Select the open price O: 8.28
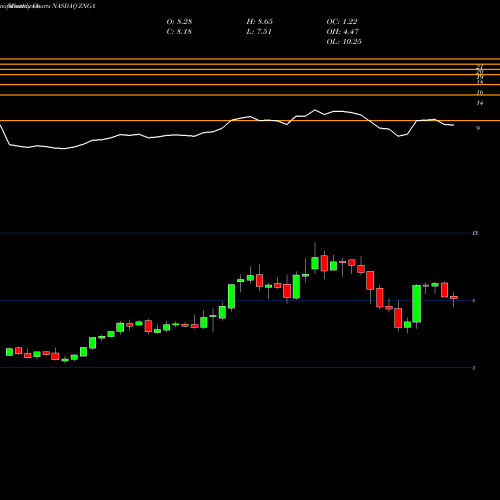500x500 pixels. tap(179, 22)
